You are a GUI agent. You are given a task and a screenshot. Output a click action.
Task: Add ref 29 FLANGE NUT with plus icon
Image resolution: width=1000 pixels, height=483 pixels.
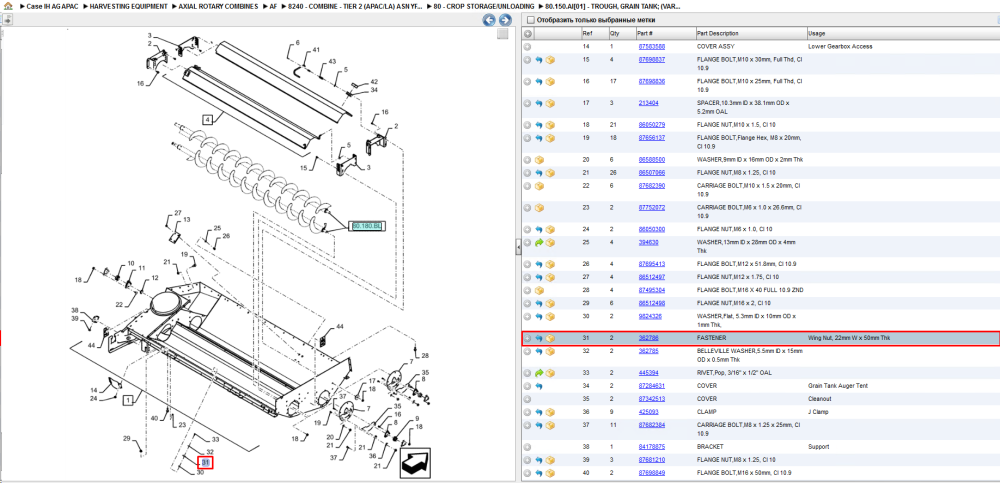coord(527,303)
